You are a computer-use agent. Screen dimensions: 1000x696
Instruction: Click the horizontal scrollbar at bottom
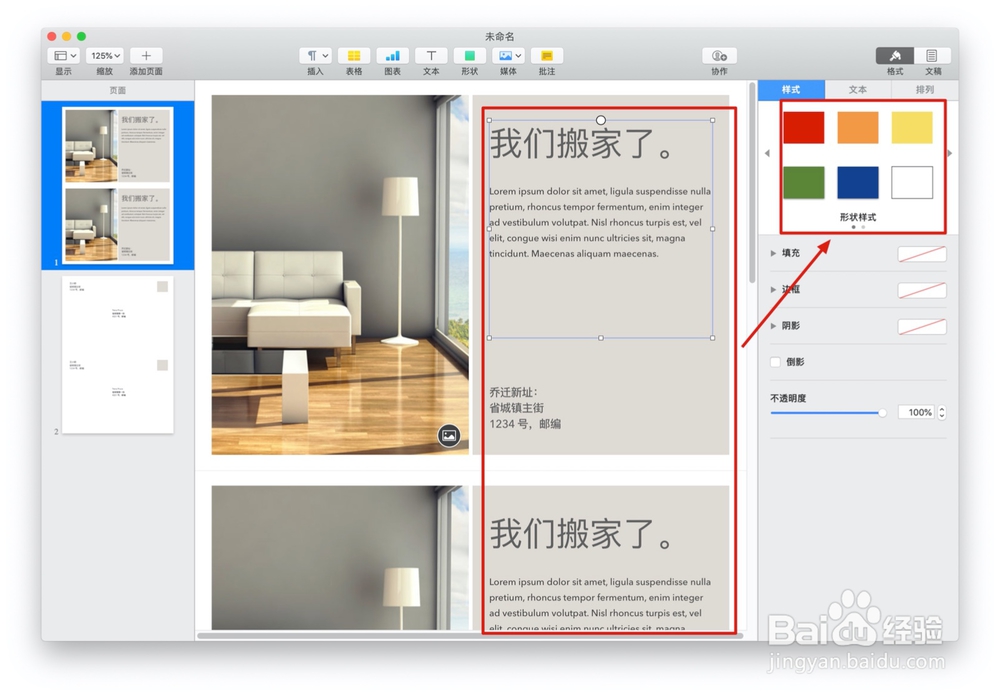tap(470, 635)
